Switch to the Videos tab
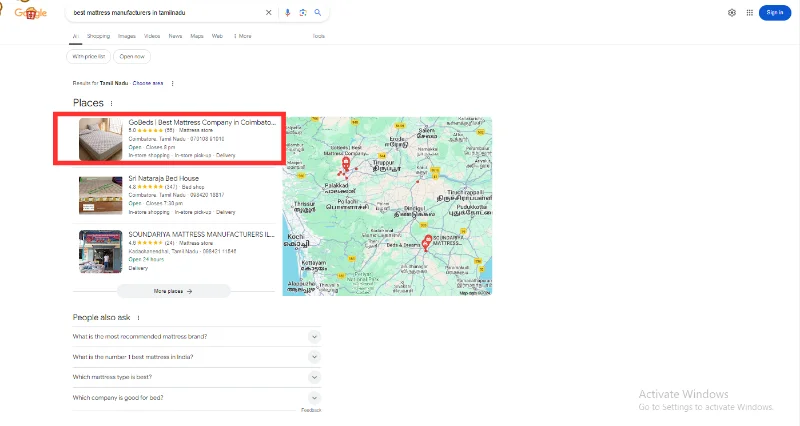The image size is (800, 426). (x=152, y=36)
